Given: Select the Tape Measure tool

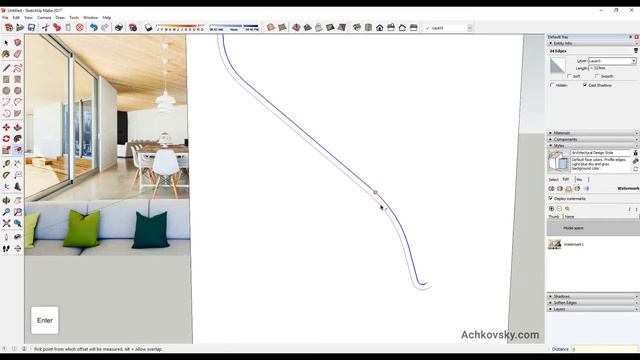Looking at the screenshot, I should 6,164.
